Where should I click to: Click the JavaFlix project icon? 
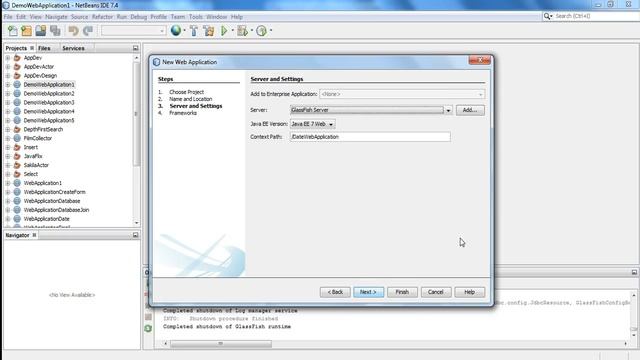(x=17, y=156)
